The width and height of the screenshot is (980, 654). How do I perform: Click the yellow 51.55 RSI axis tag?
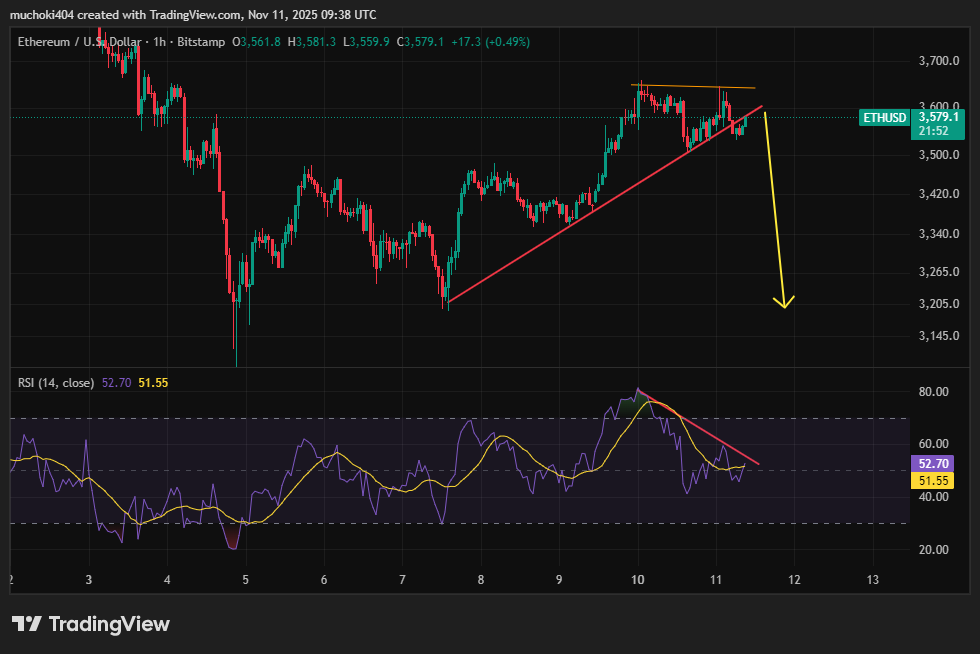coord(933,481)
